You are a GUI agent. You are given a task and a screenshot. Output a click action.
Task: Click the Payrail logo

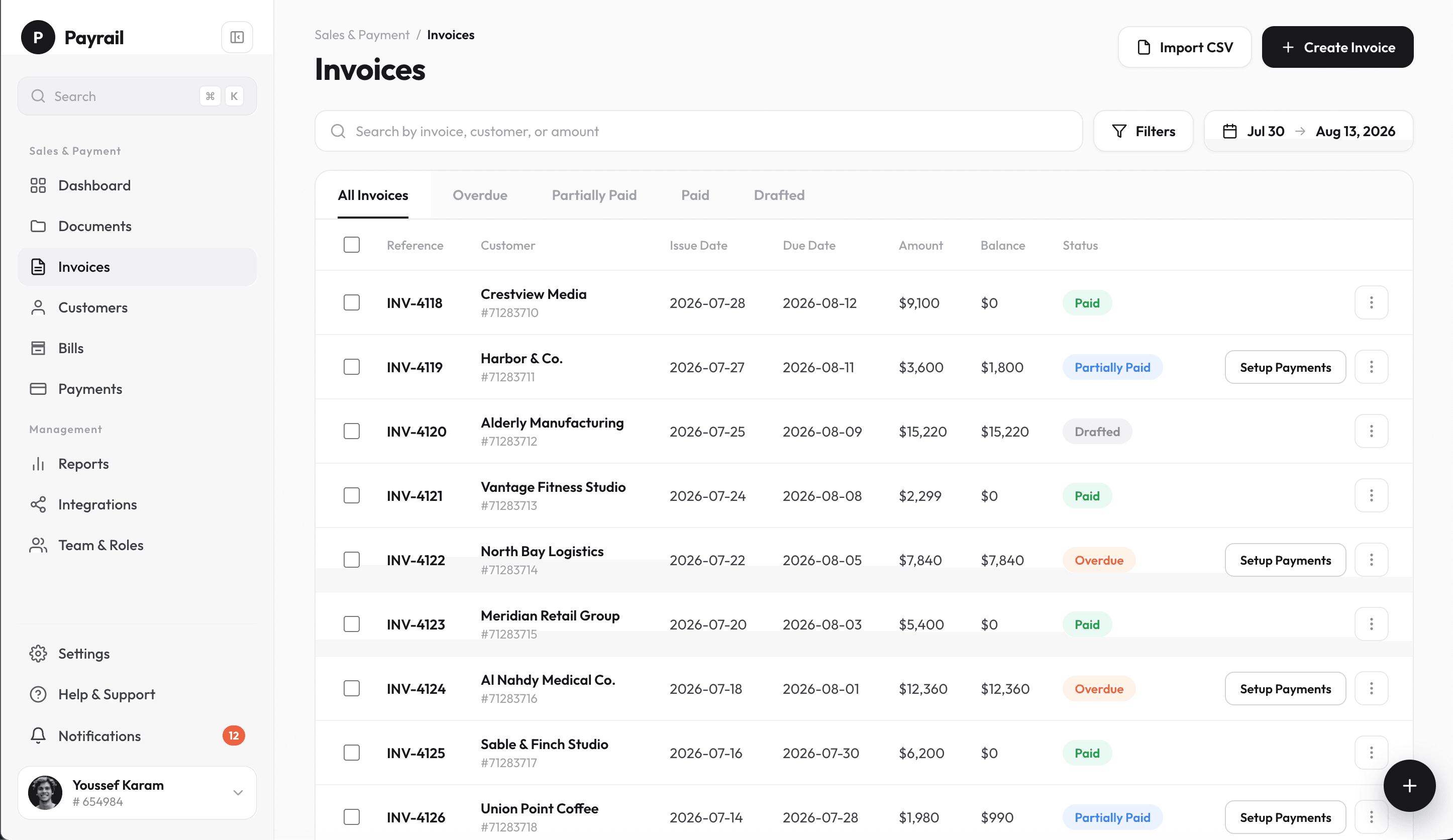click(x=38, y=38)
